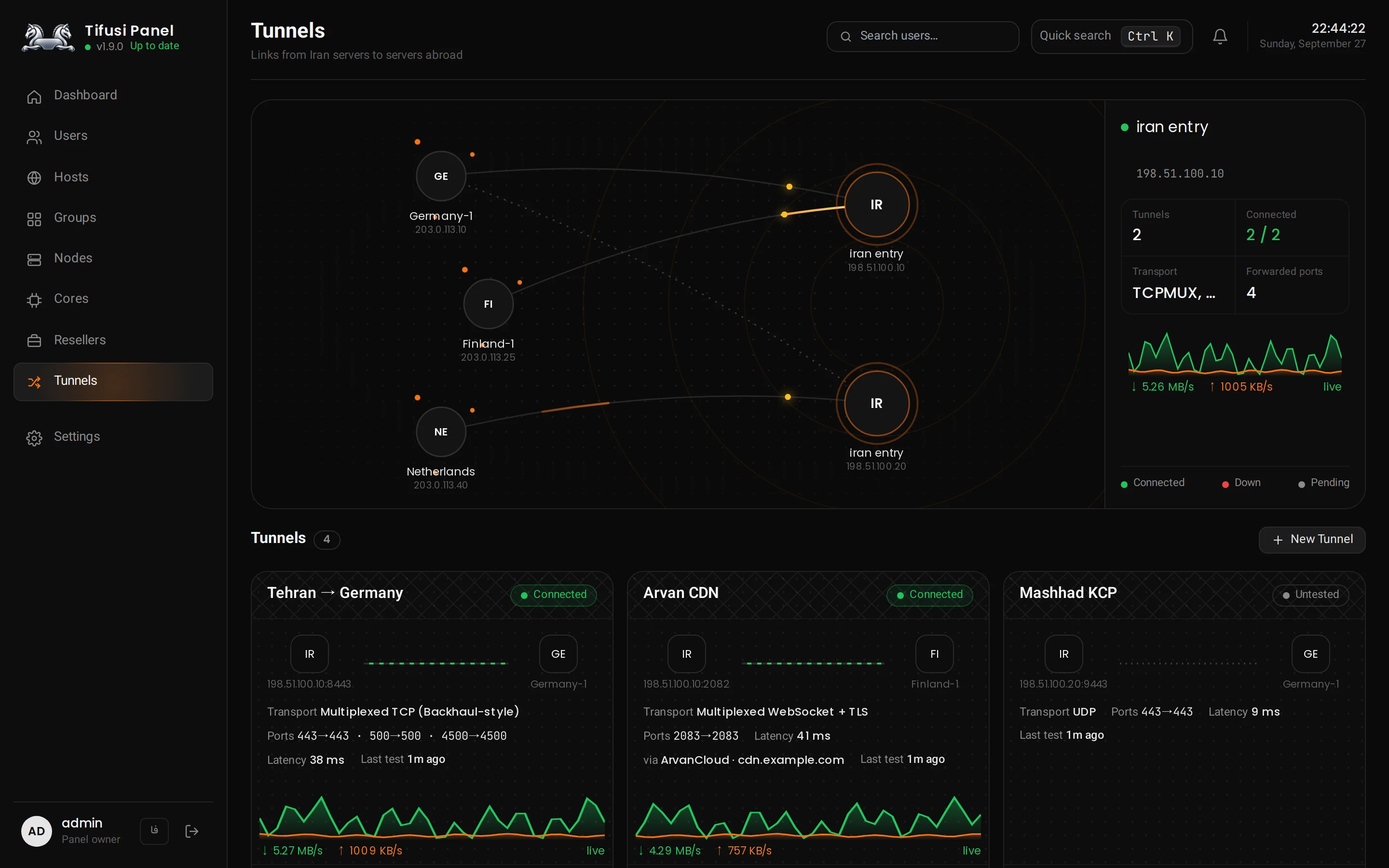
Task: Click Connected badge on Arvan CDN
Action: pyautogui.click(x=929, y=595)
